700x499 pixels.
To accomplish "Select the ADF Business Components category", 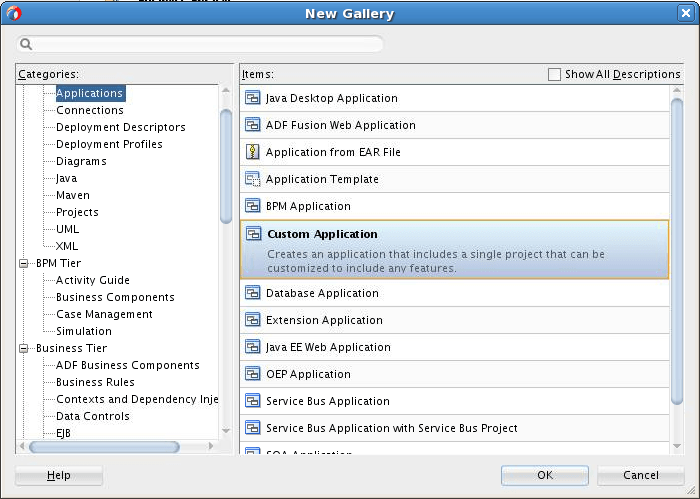I will point(128,365).
